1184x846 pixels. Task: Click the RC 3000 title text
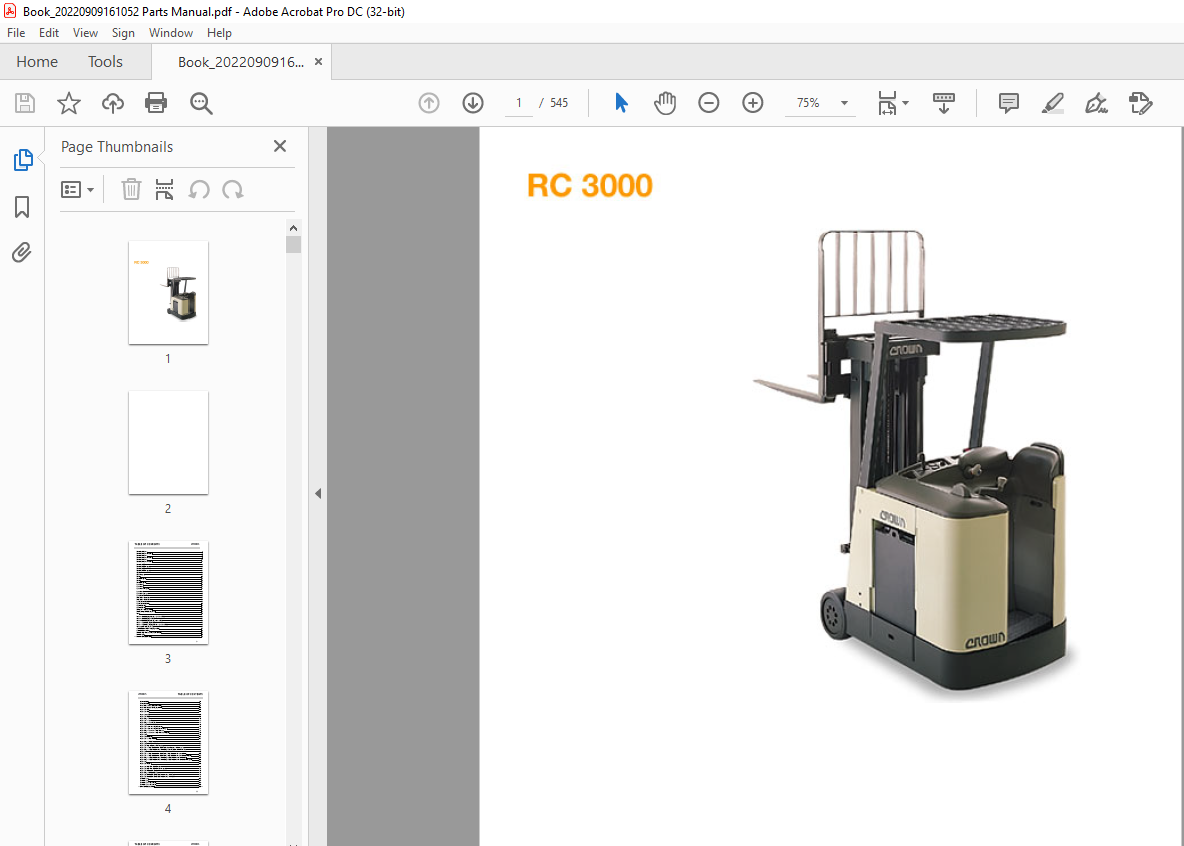[590, 186]
